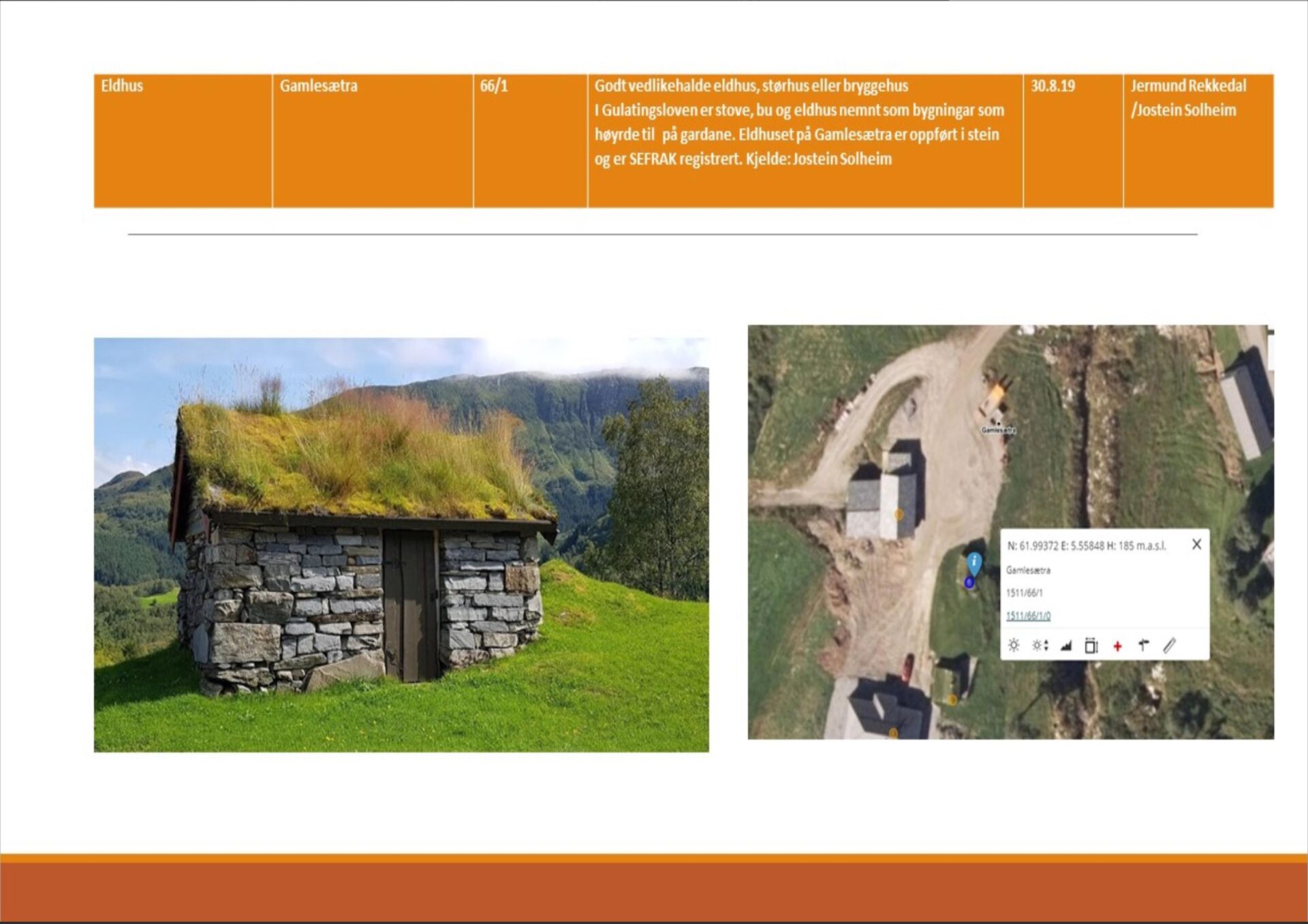
Task: Click the signpost directions icon in popup
Action: [1144, 646]
